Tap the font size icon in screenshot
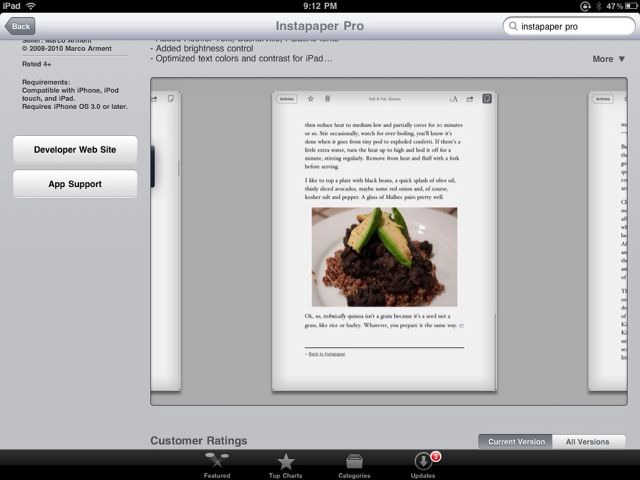The height and width of the screenshot is (480, 640). pyautogui.click(x=453, y=99)
